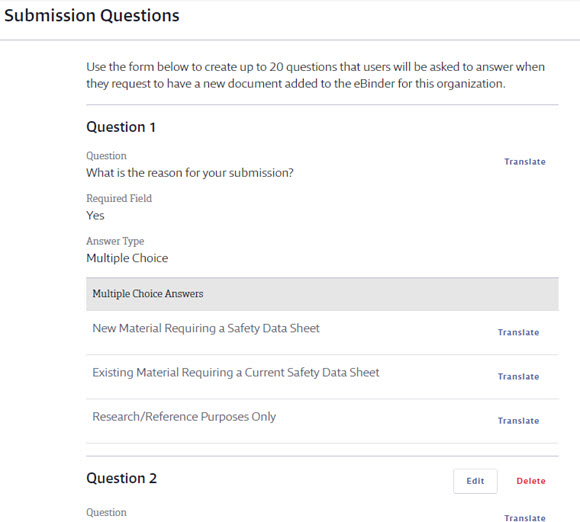Click the Answer Type label
This screenshot has width=580, height=522.
tap(115, 241)
